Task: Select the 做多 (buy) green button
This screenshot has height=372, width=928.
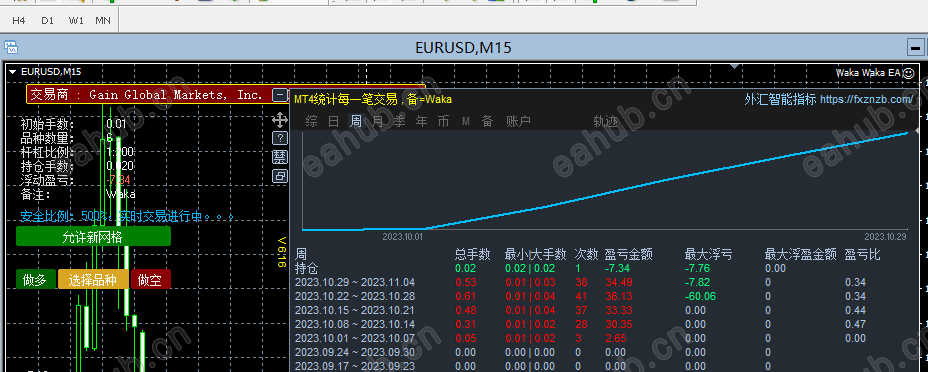Action: click(x=36, y=279)
